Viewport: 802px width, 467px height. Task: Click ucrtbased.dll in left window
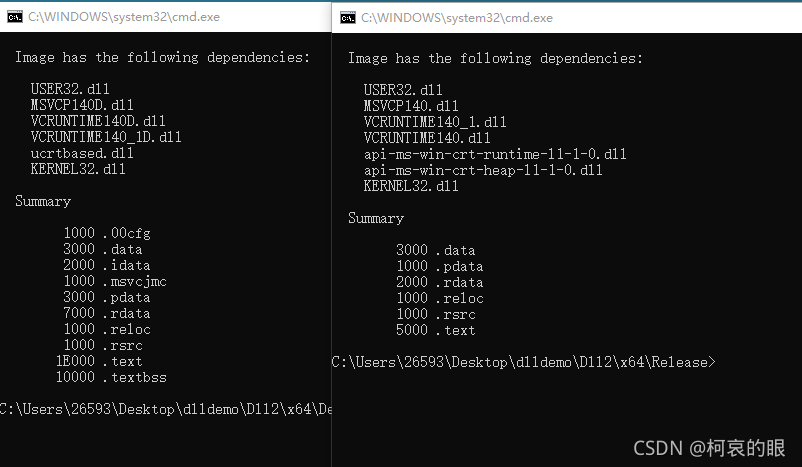(x=82, y=153)
